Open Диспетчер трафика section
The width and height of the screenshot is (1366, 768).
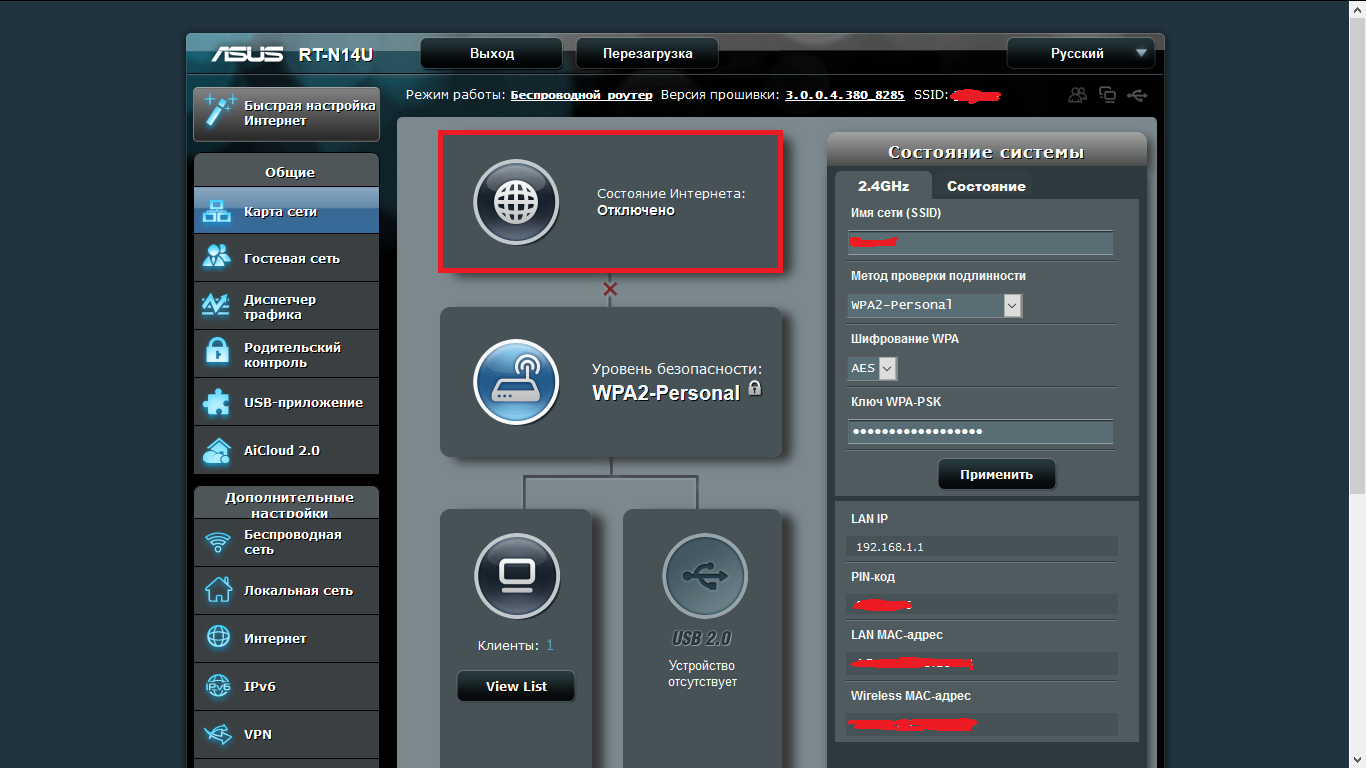pyautogui.click(x=286, y=306)
